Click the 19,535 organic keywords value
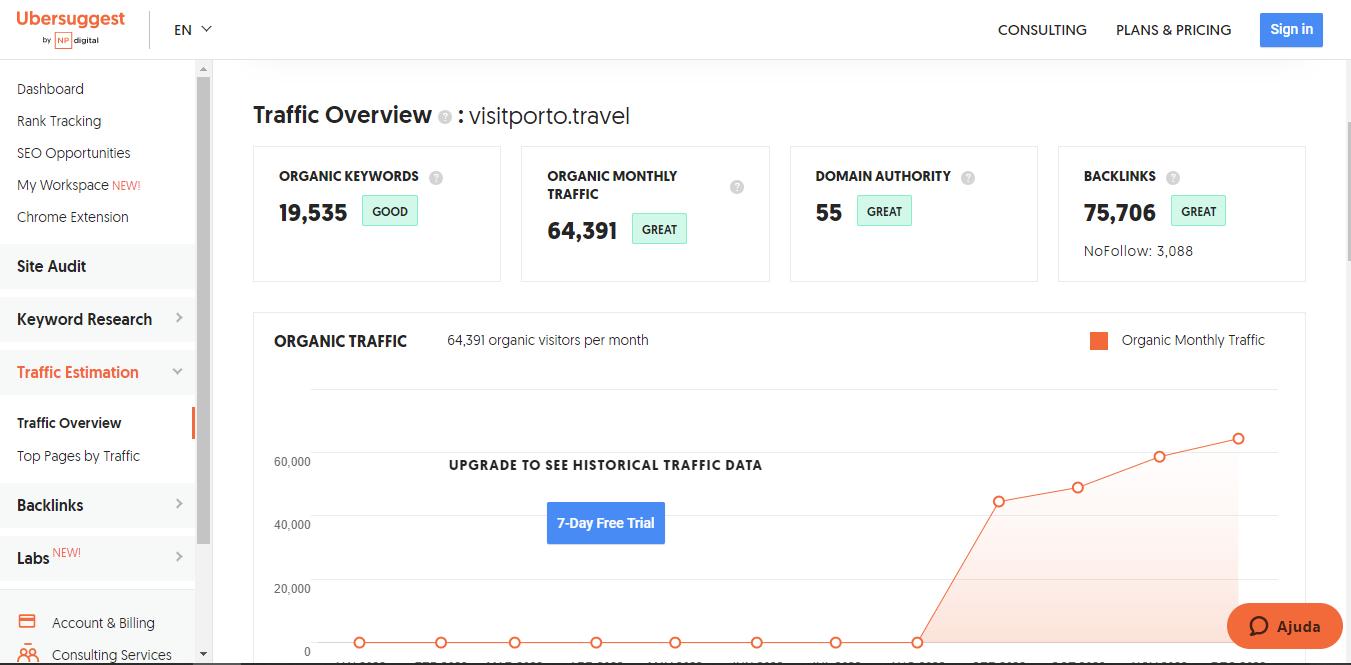Viewport: 1351px width, 665px height. point(313,212)
